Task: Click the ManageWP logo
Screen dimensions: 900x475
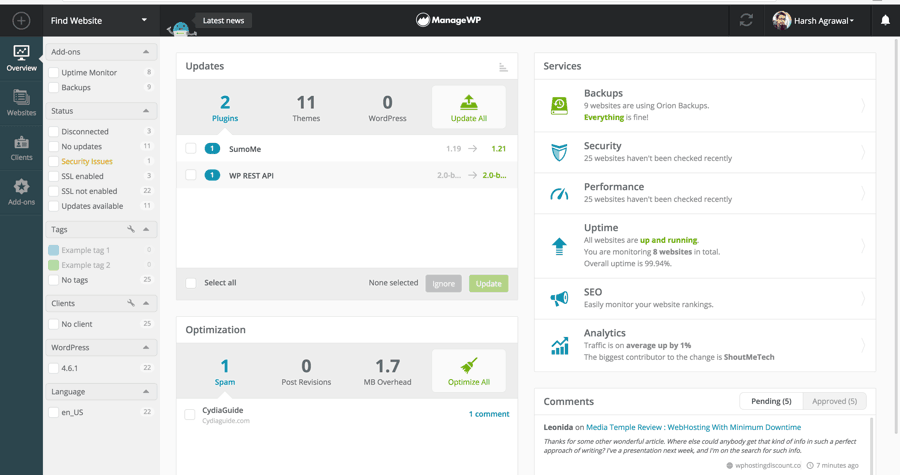Action: [448, 20]
